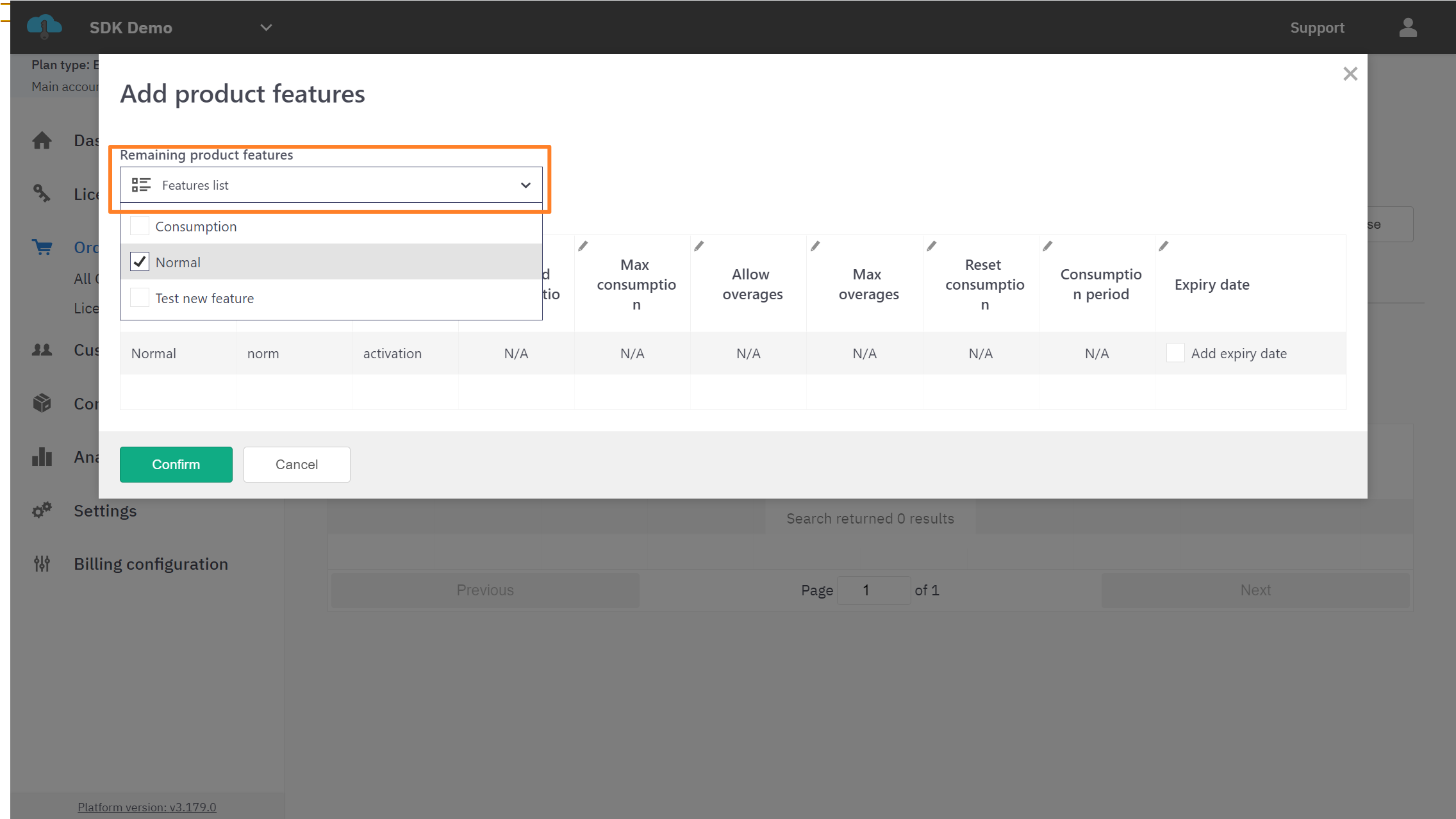
Task: Open the Support menu
Action: pyautogui.click(x=1317, y=28)
